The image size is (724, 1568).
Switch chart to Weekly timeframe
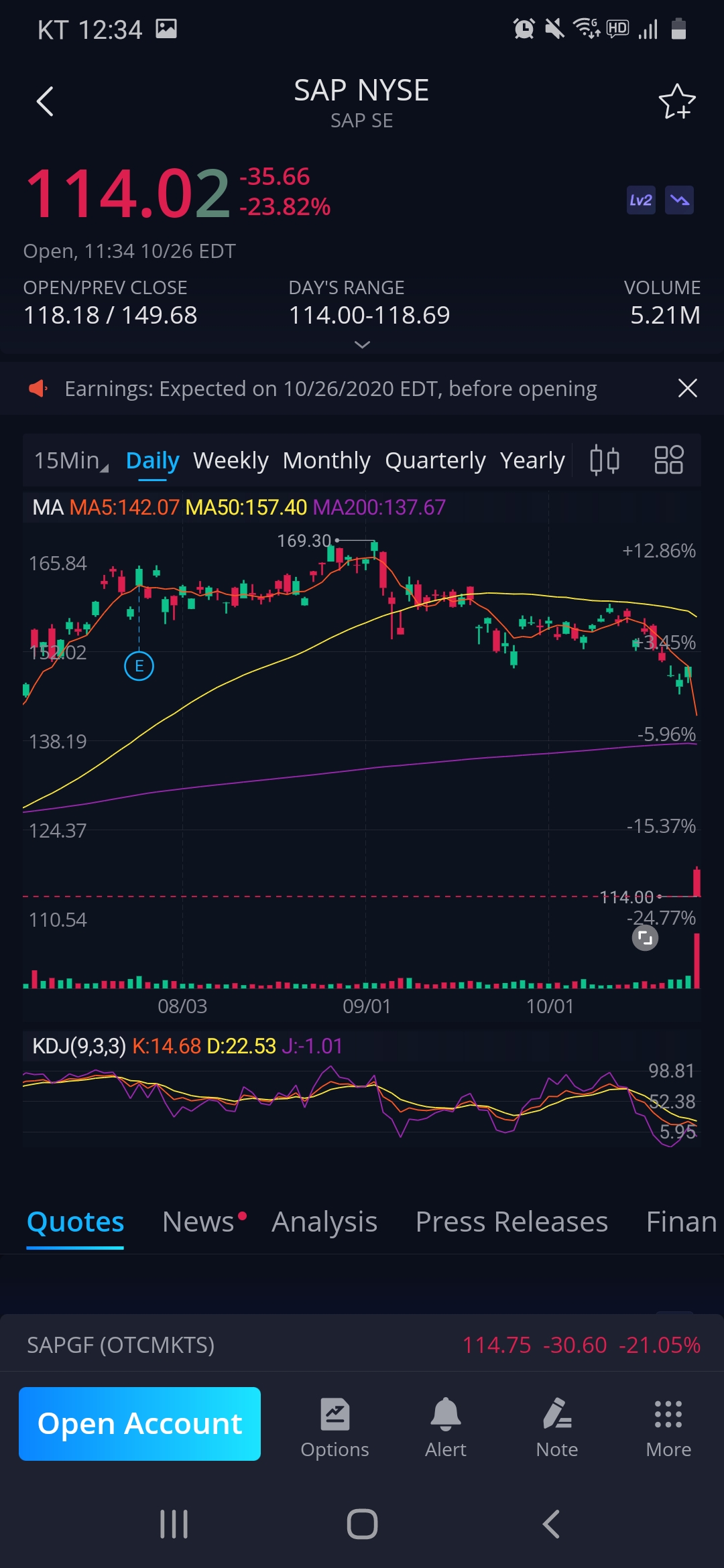click(x=231, y=460)
